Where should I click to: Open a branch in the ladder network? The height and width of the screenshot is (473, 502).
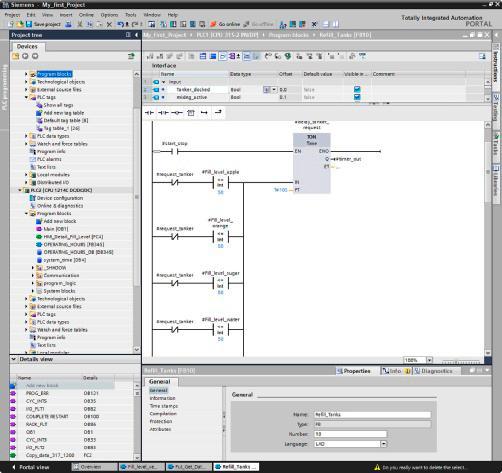204,113
